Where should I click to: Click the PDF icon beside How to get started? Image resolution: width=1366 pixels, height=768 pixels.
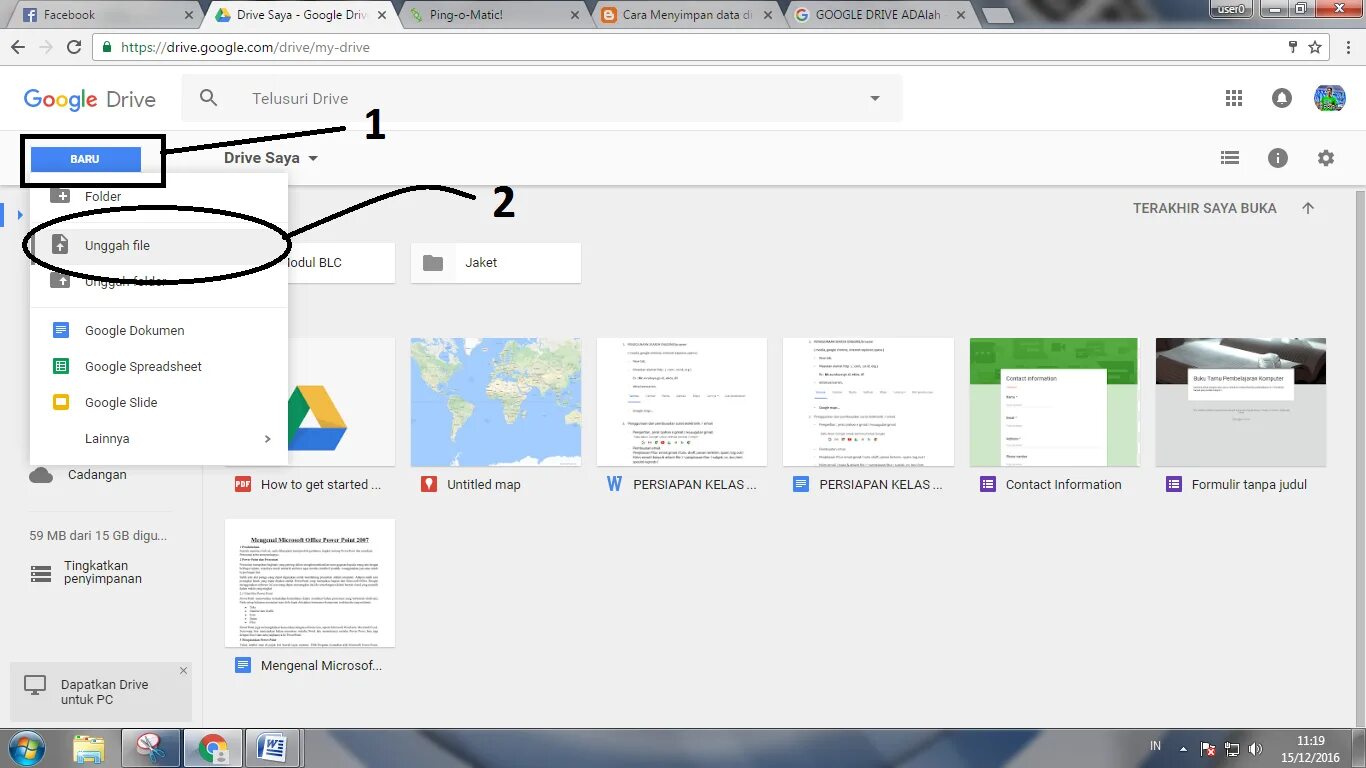pos(243,484)
